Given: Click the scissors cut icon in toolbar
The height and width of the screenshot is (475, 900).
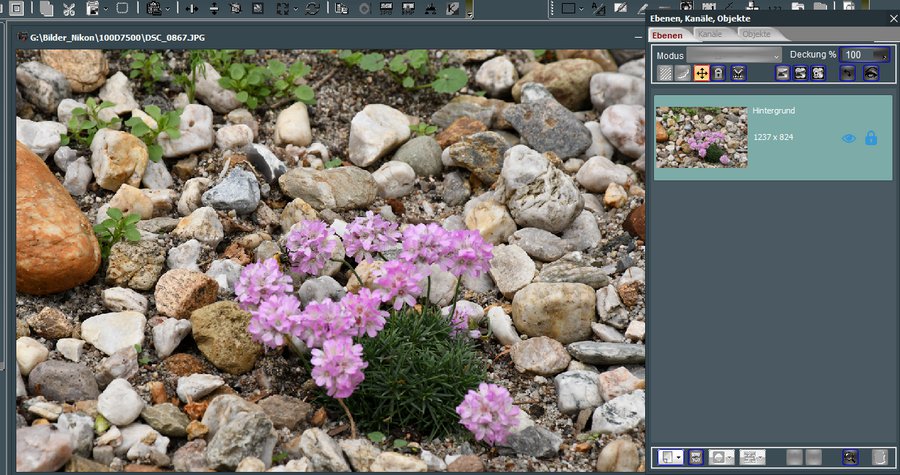Looking at the screenshot, I should (x=68, y=9).
